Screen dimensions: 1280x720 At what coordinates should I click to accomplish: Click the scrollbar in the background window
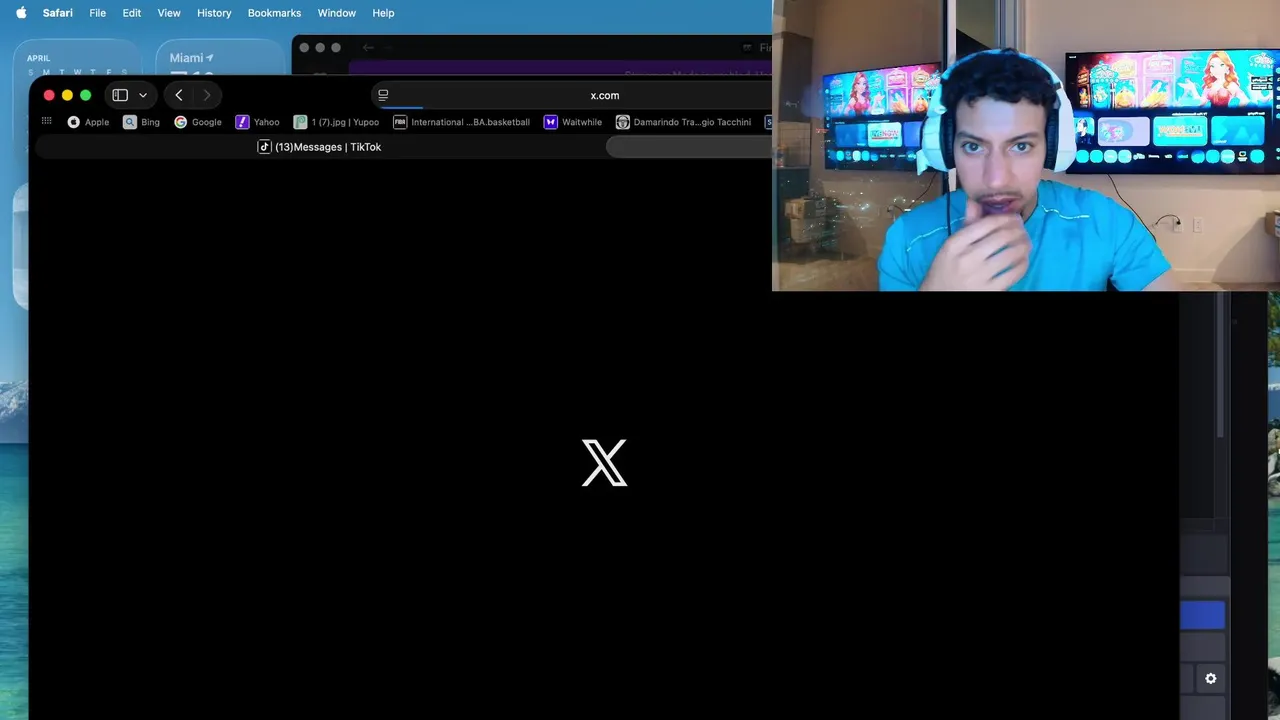[x=1219, y=365]
